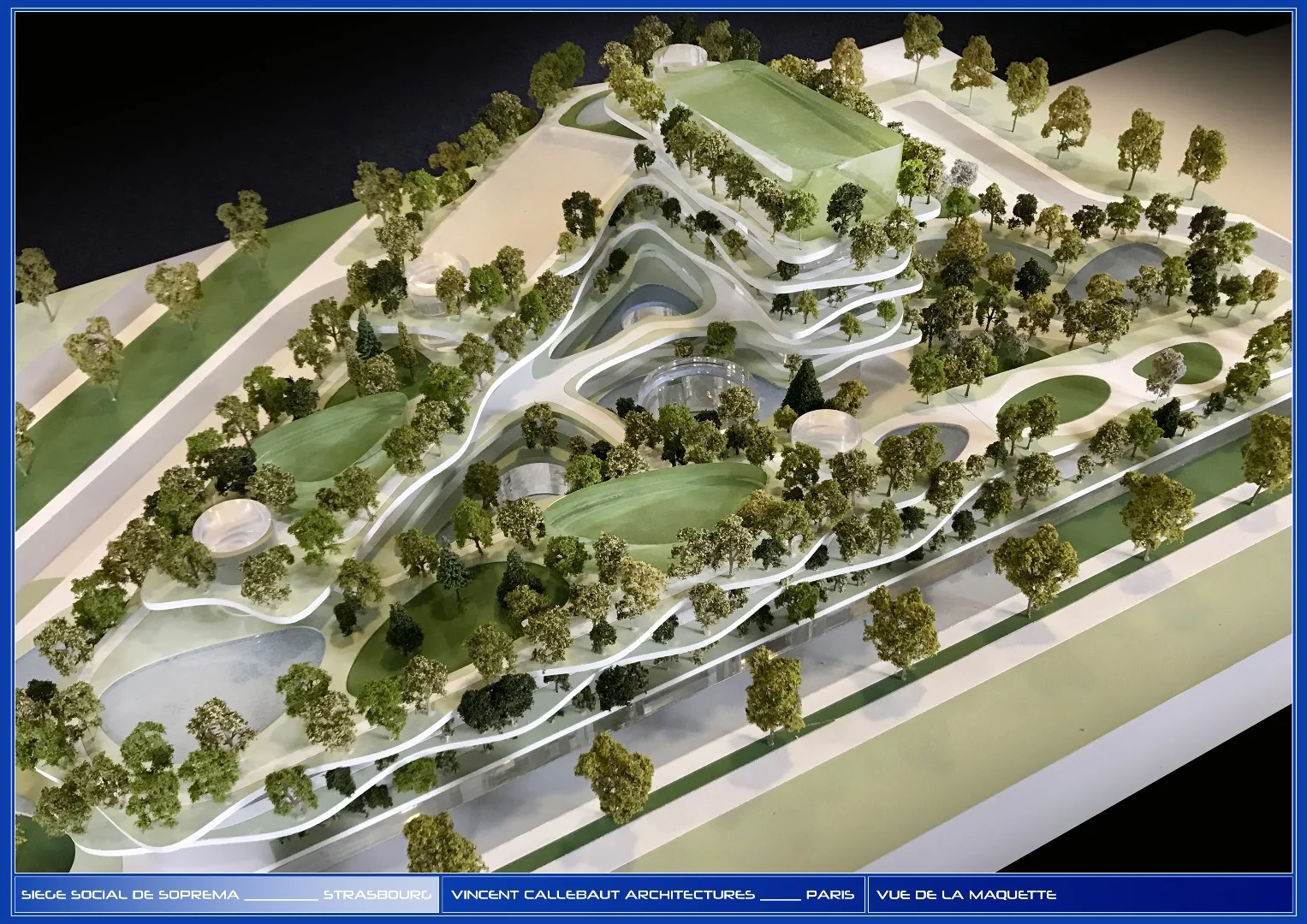Click the white elliptical pavilion on the left edge
The height and width of the screenshot is (924, 1307).
pyautogui.click(x=231, y=526)
